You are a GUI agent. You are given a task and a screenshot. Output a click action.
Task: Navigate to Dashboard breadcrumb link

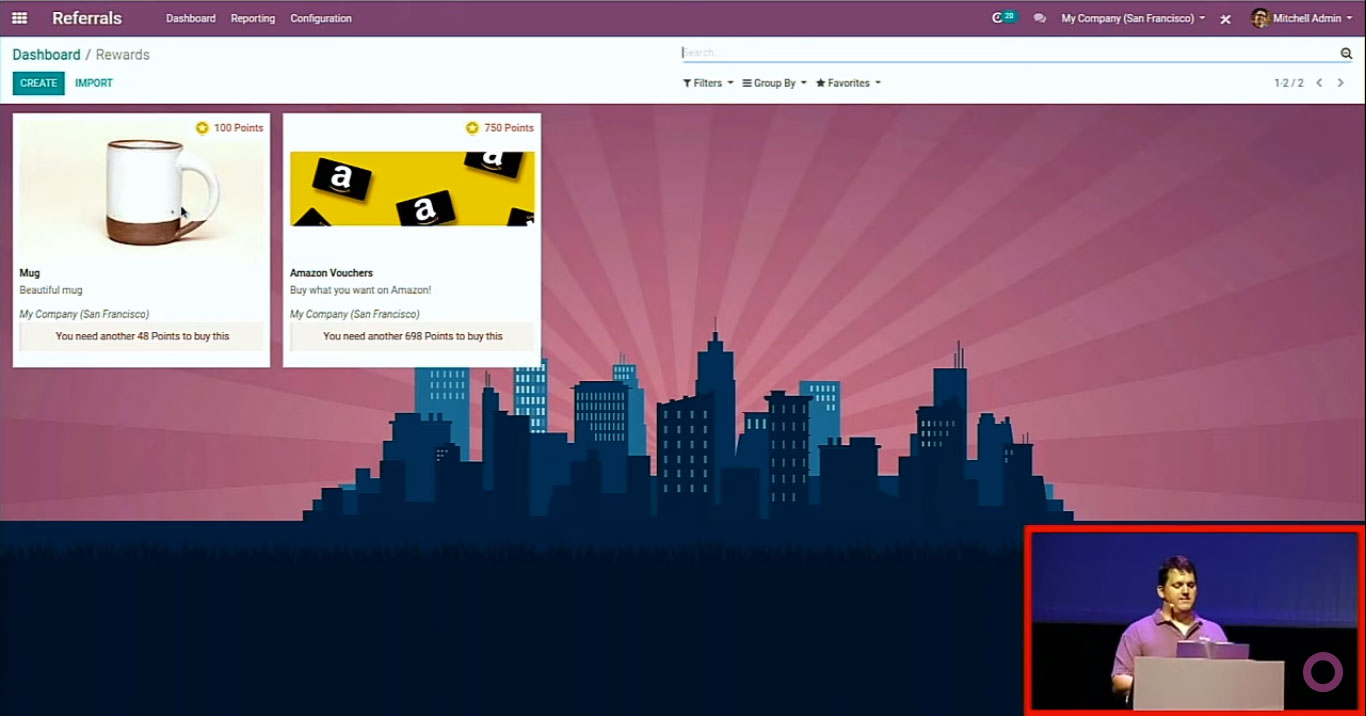[46, 54]
